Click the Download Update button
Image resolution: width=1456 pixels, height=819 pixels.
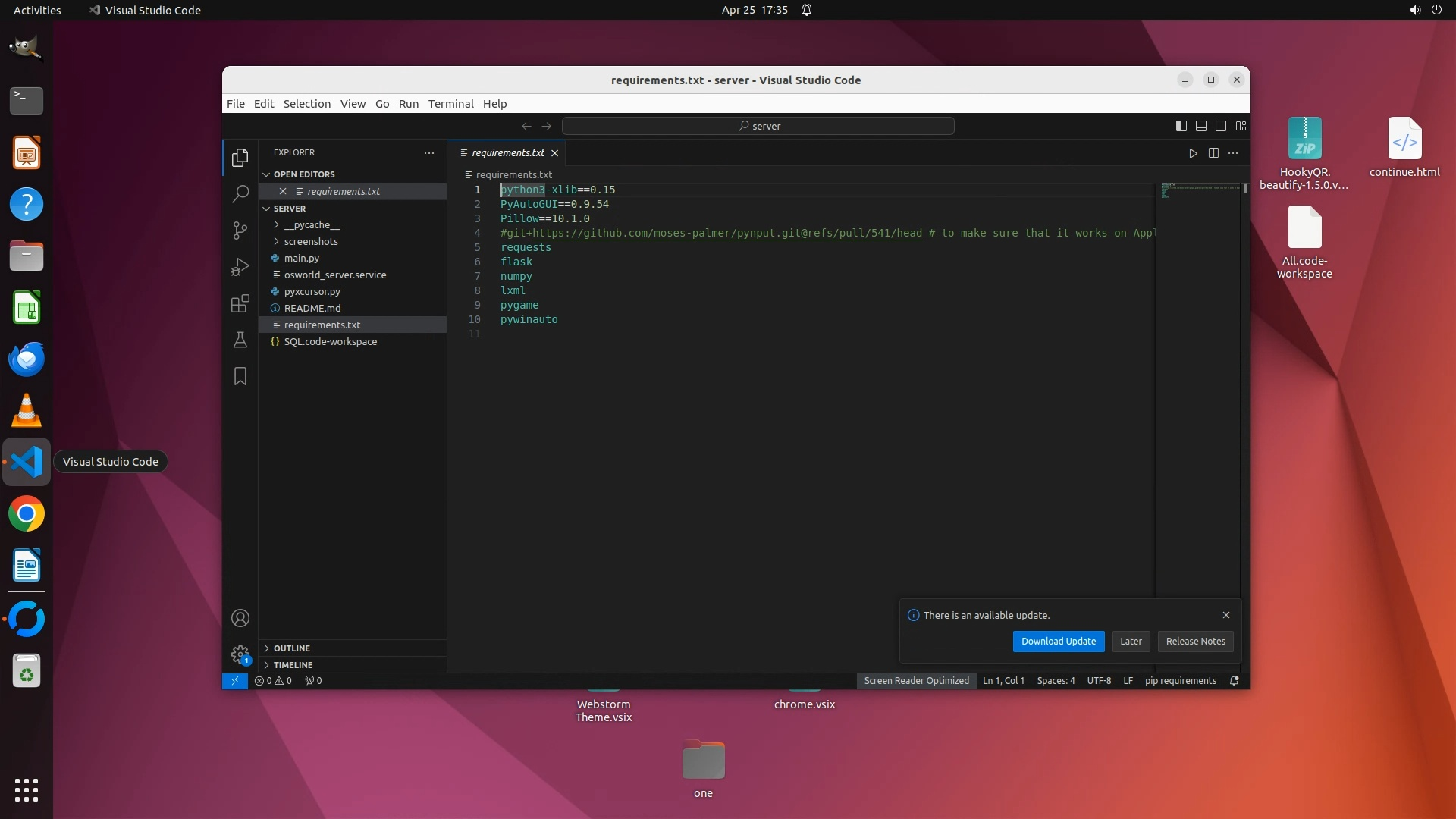pos(1058,642)
